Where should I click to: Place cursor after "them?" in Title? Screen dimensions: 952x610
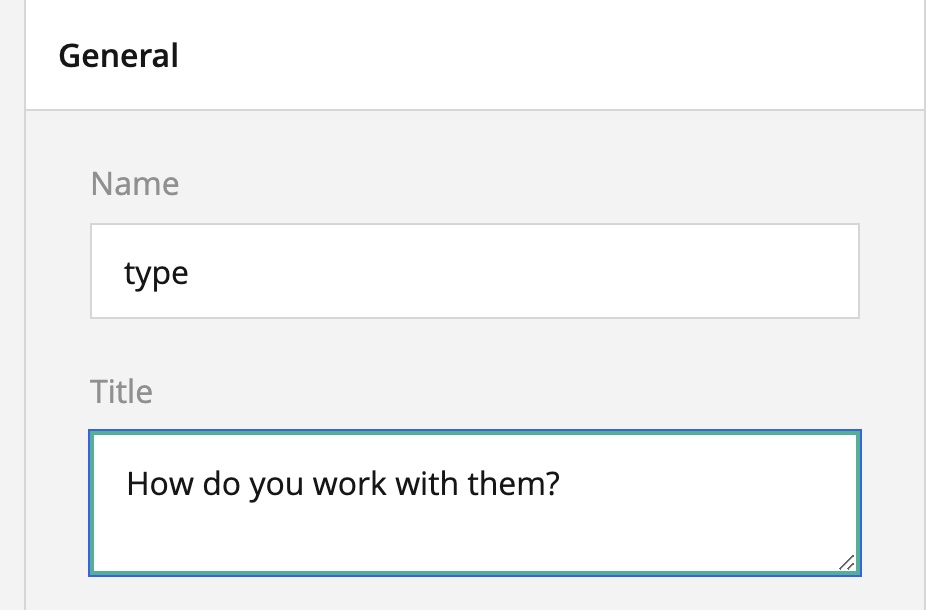click(x=562, y=485)
